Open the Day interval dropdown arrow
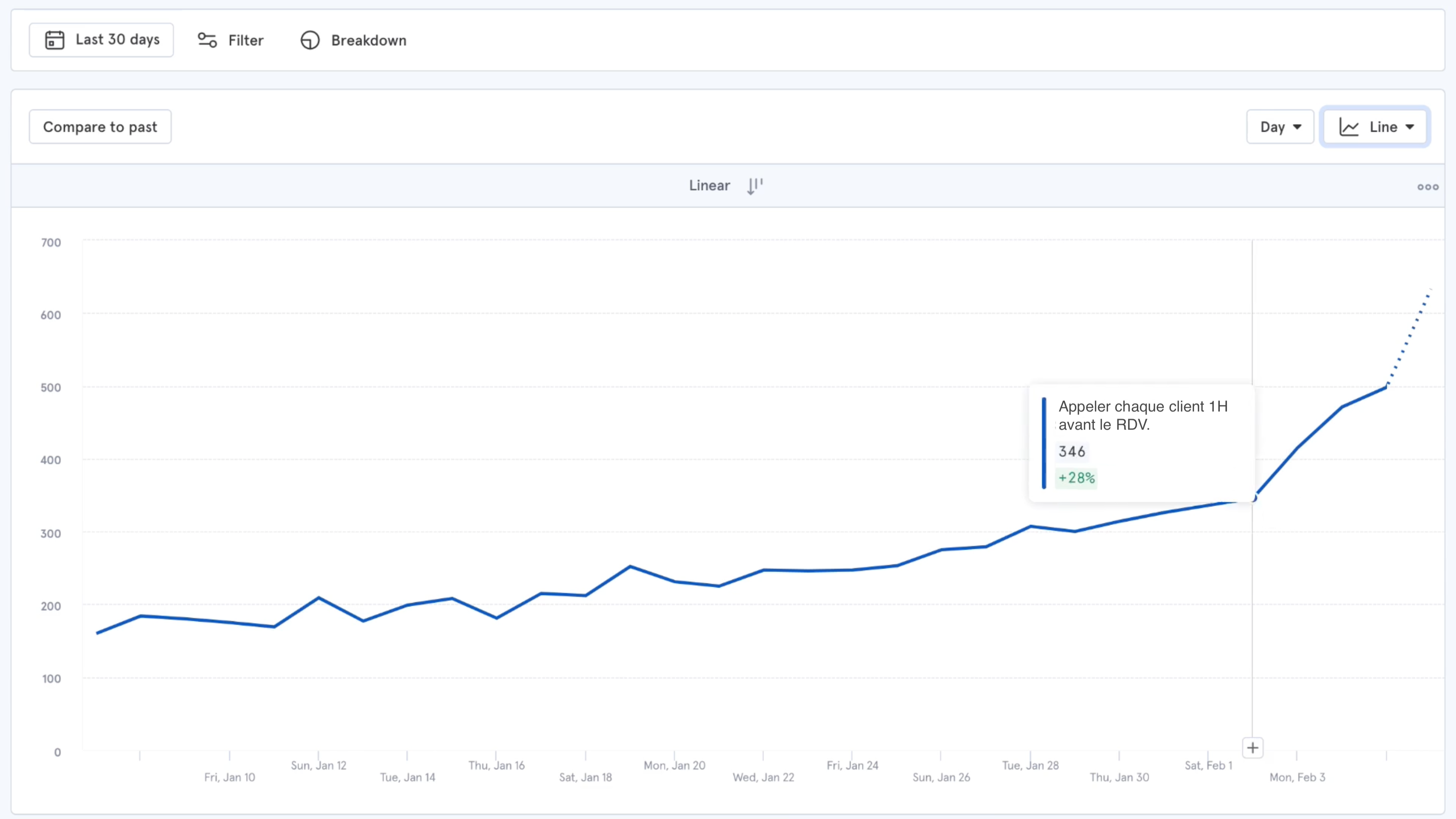The width and height of the screenshot is (1456, 819). click(1297, 127)
